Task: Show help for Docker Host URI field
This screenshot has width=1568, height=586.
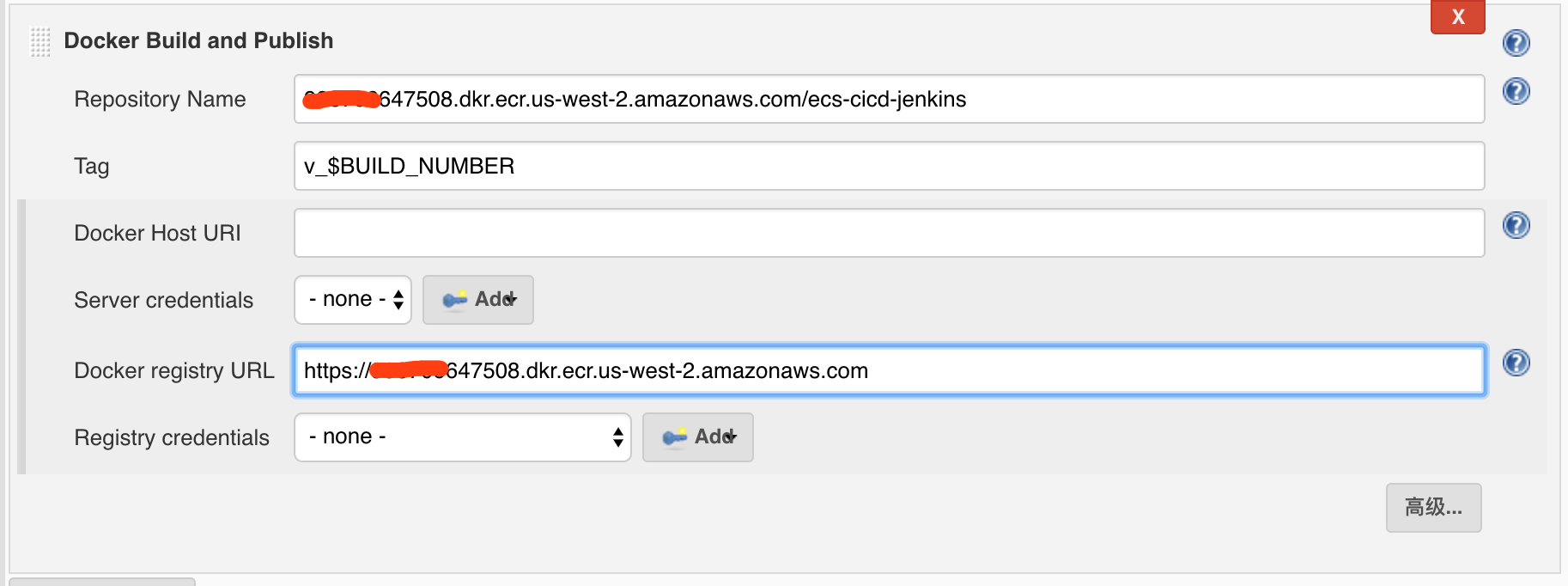Action: (1516, 224)
